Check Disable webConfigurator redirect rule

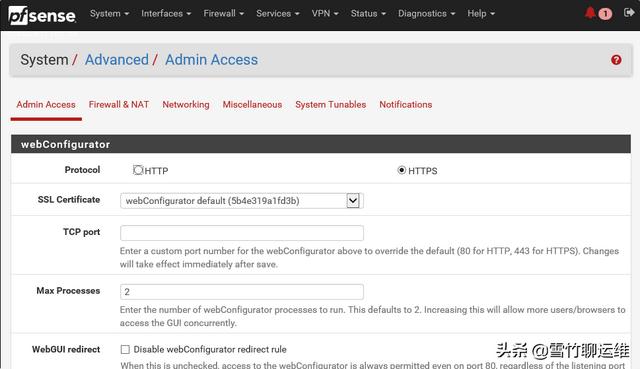125,349
